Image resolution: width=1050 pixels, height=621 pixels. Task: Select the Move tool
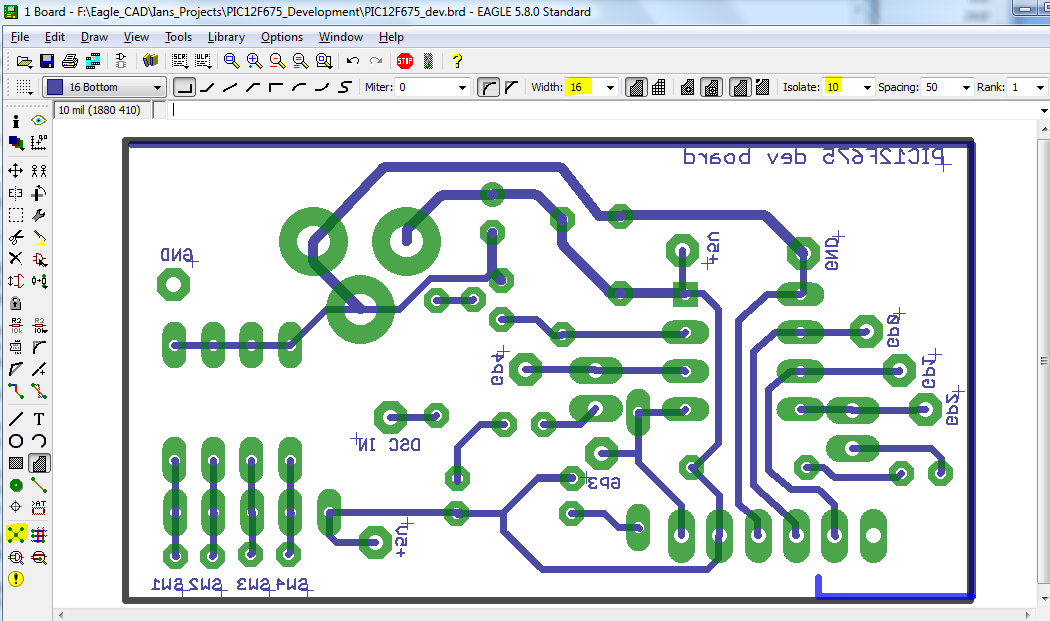pos(16,170)
